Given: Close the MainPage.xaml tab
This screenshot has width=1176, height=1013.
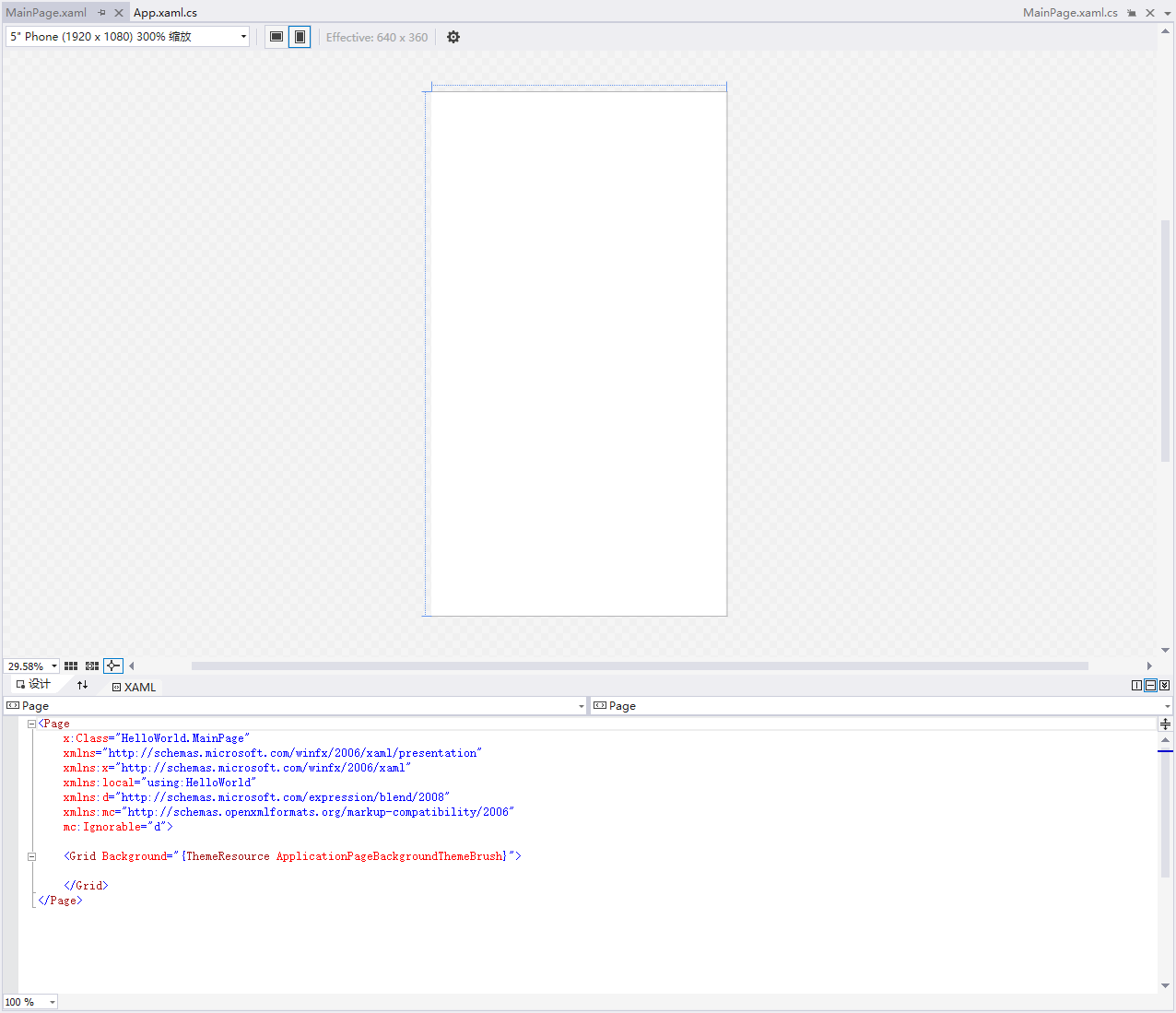Looking at the screenshot, I should [119, 13].
